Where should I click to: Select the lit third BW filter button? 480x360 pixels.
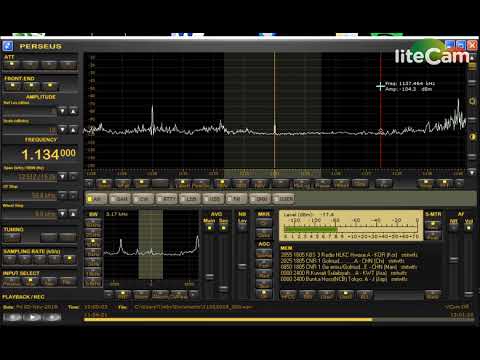point(93,242)
